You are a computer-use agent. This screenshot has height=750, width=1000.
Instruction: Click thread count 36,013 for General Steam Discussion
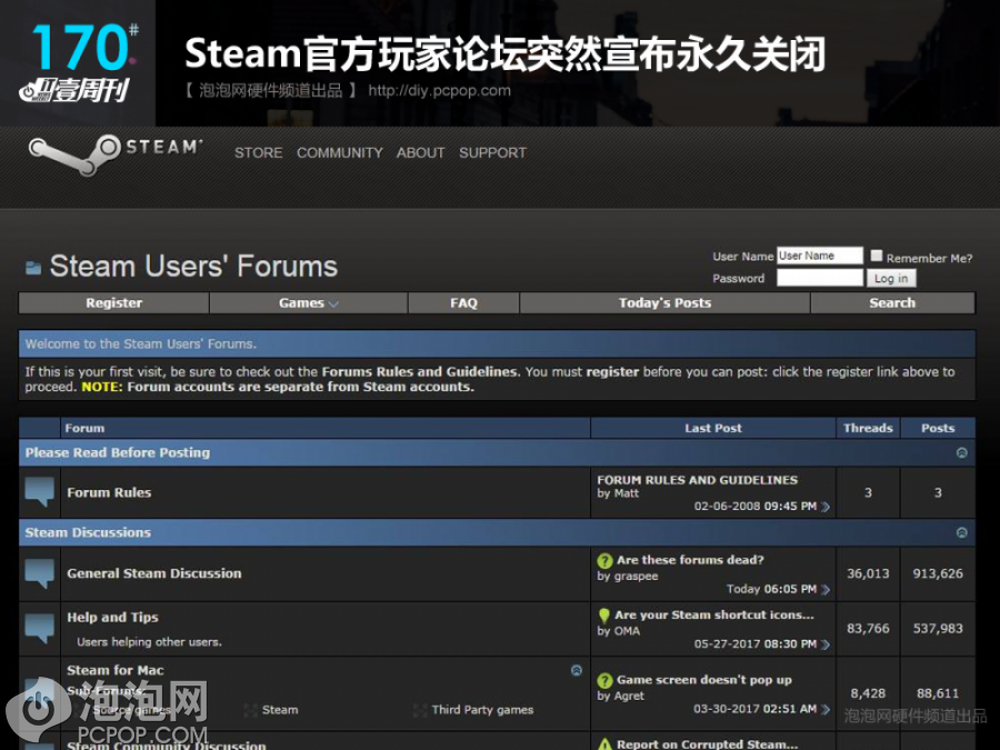pyautogui.click(x=868, y=573)
